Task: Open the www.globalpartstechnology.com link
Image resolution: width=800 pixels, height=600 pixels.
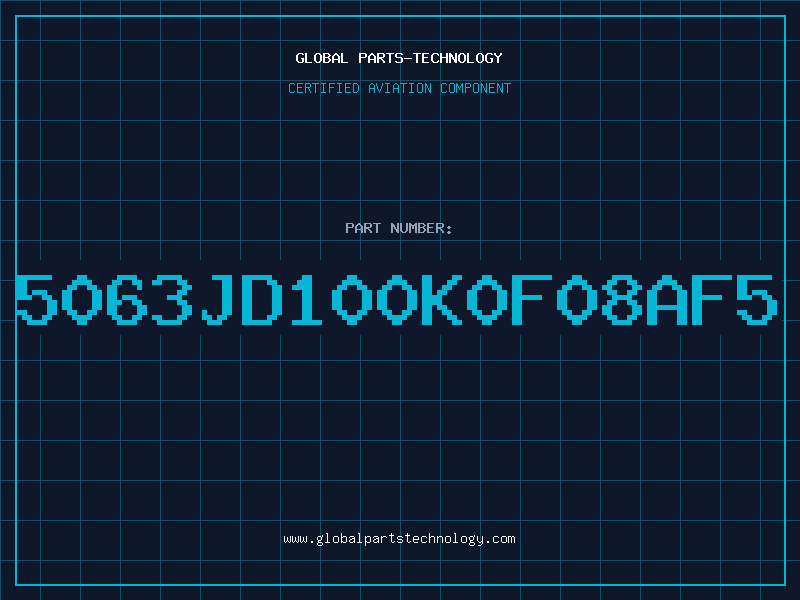Action: tap(399, 539)
